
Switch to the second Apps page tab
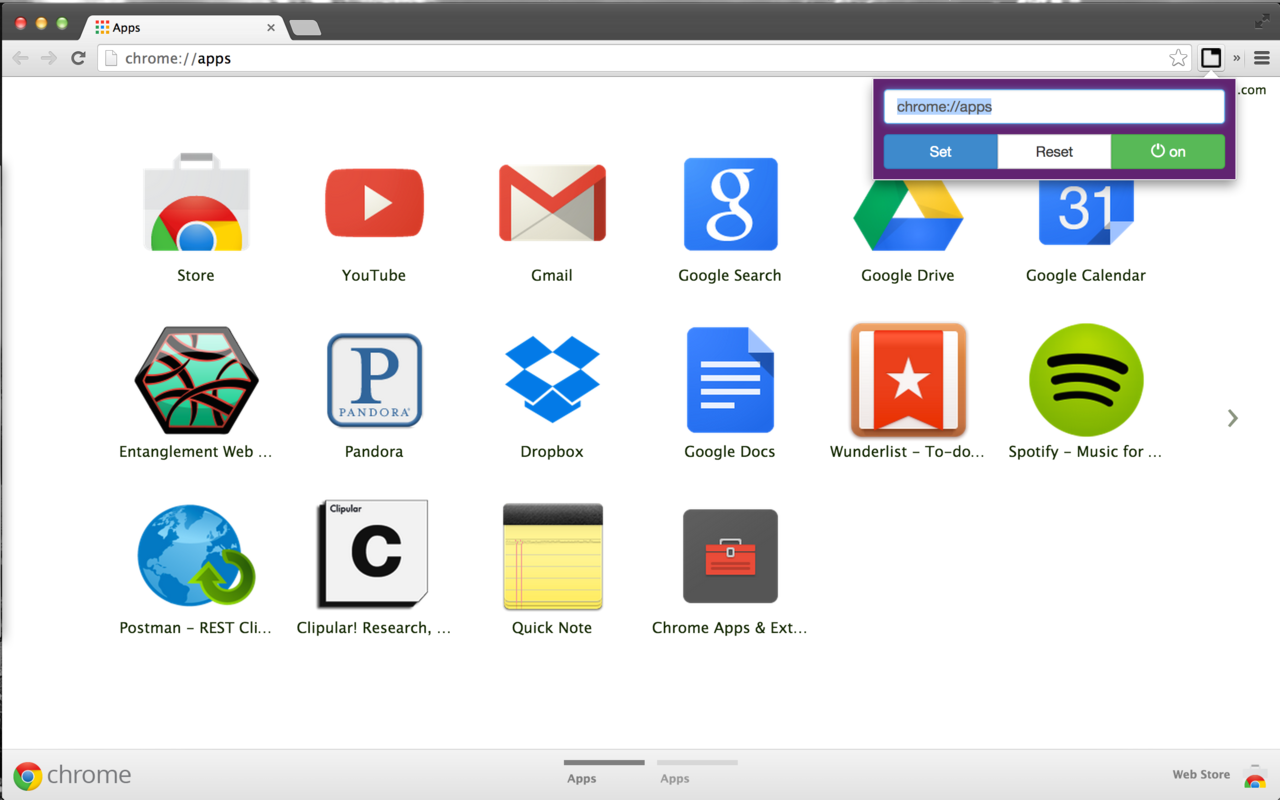point(697,771)
